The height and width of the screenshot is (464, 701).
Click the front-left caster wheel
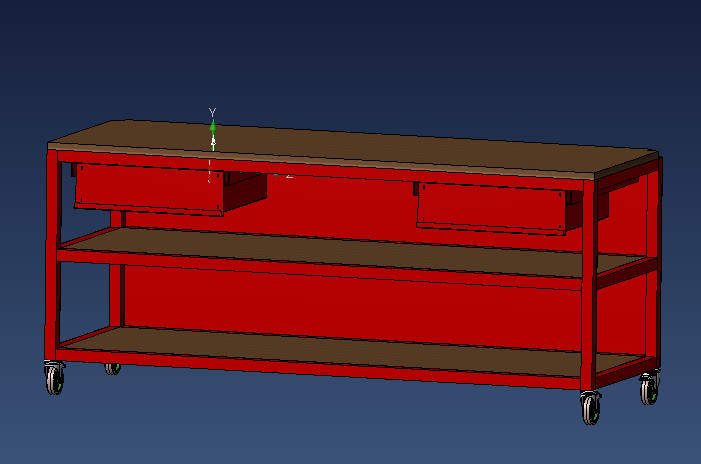tap(55, 378)
